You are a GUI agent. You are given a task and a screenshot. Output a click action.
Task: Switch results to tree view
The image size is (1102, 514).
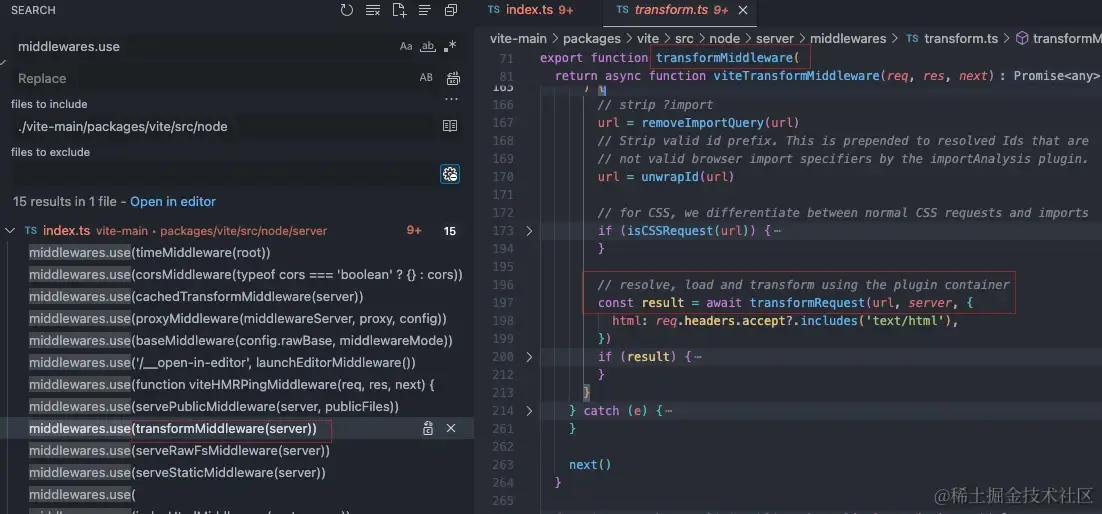(424, 11)
